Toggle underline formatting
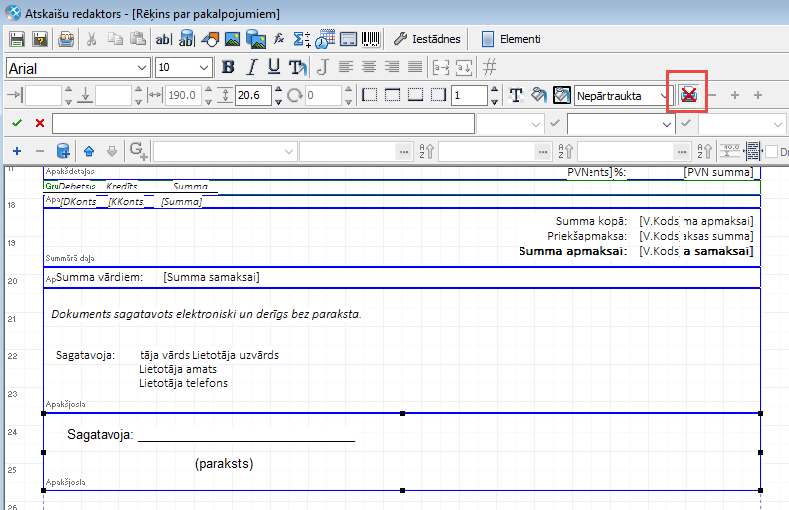Viewport: 789px width, 510px height. tap(273, 67)
